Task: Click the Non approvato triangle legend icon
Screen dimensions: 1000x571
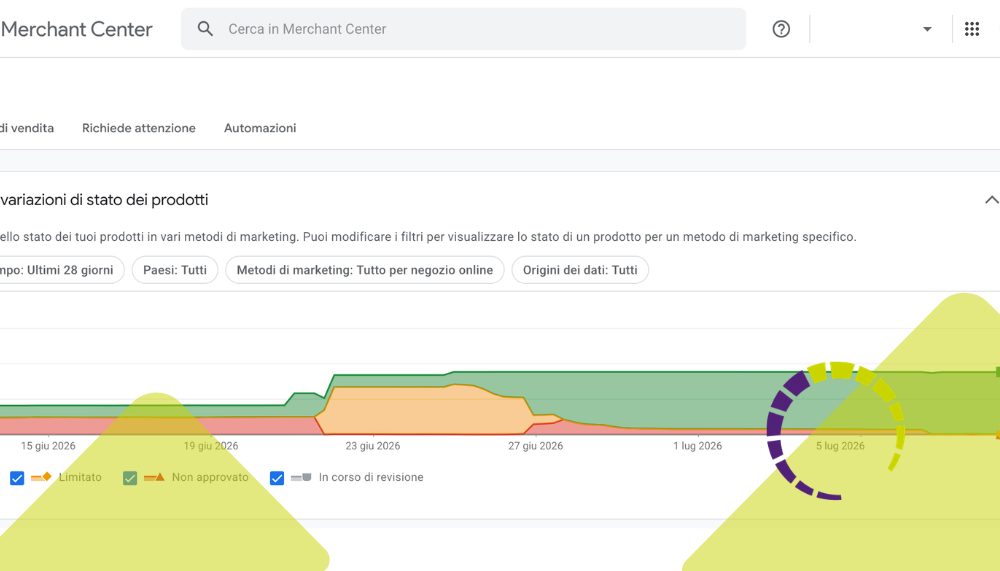Action: pos(154,477)
